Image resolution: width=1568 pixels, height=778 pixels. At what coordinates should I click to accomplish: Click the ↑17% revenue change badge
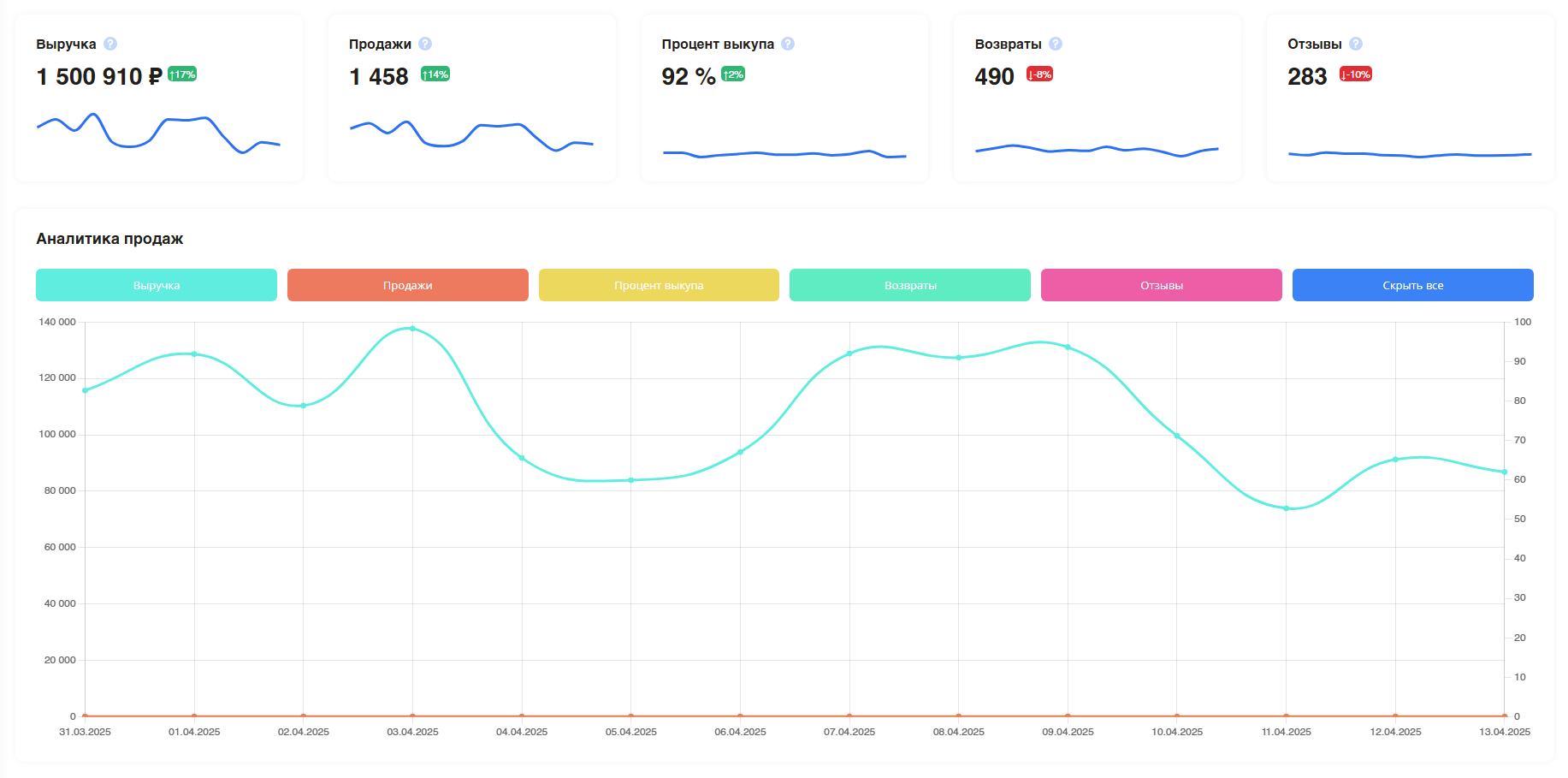point(182,74)
